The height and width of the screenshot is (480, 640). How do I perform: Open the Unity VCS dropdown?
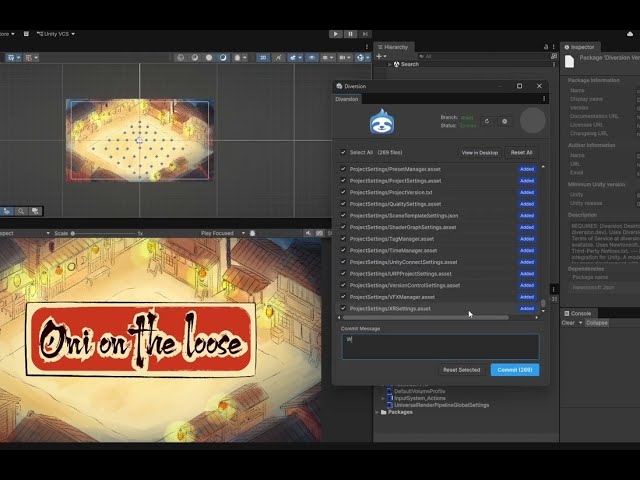pos(56,34)
